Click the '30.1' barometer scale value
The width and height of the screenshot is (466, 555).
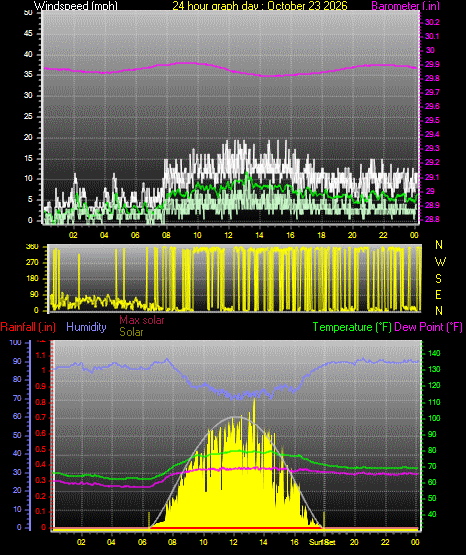pos(432,36)
